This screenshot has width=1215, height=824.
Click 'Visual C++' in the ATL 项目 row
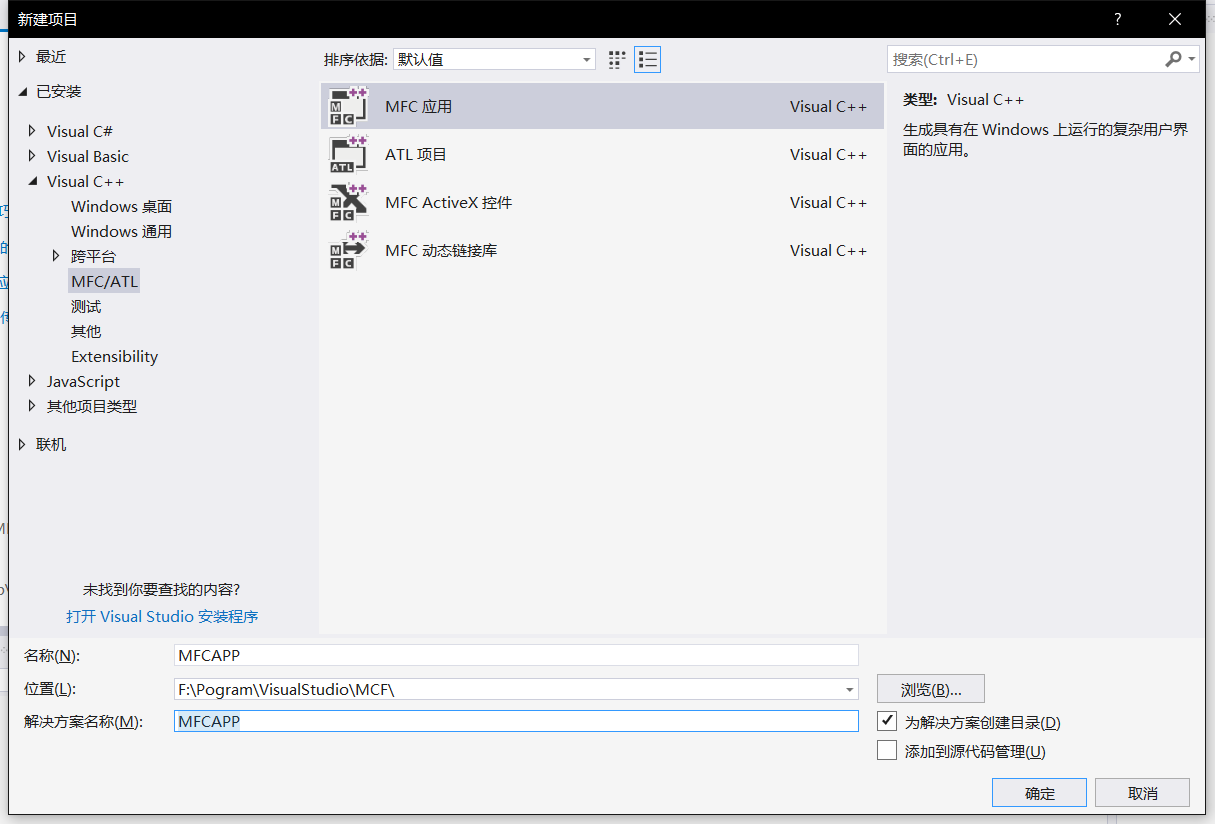click(828, 154)
